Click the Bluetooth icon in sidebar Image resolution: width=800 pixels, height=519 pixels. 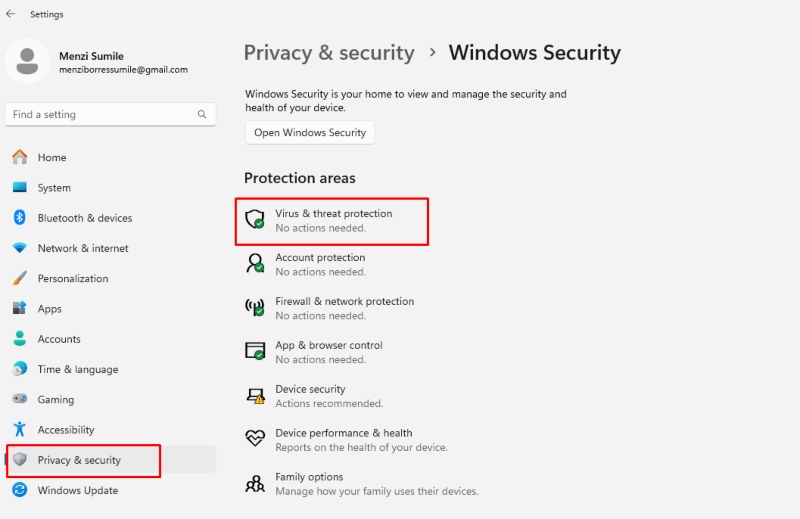coord(20,217)
